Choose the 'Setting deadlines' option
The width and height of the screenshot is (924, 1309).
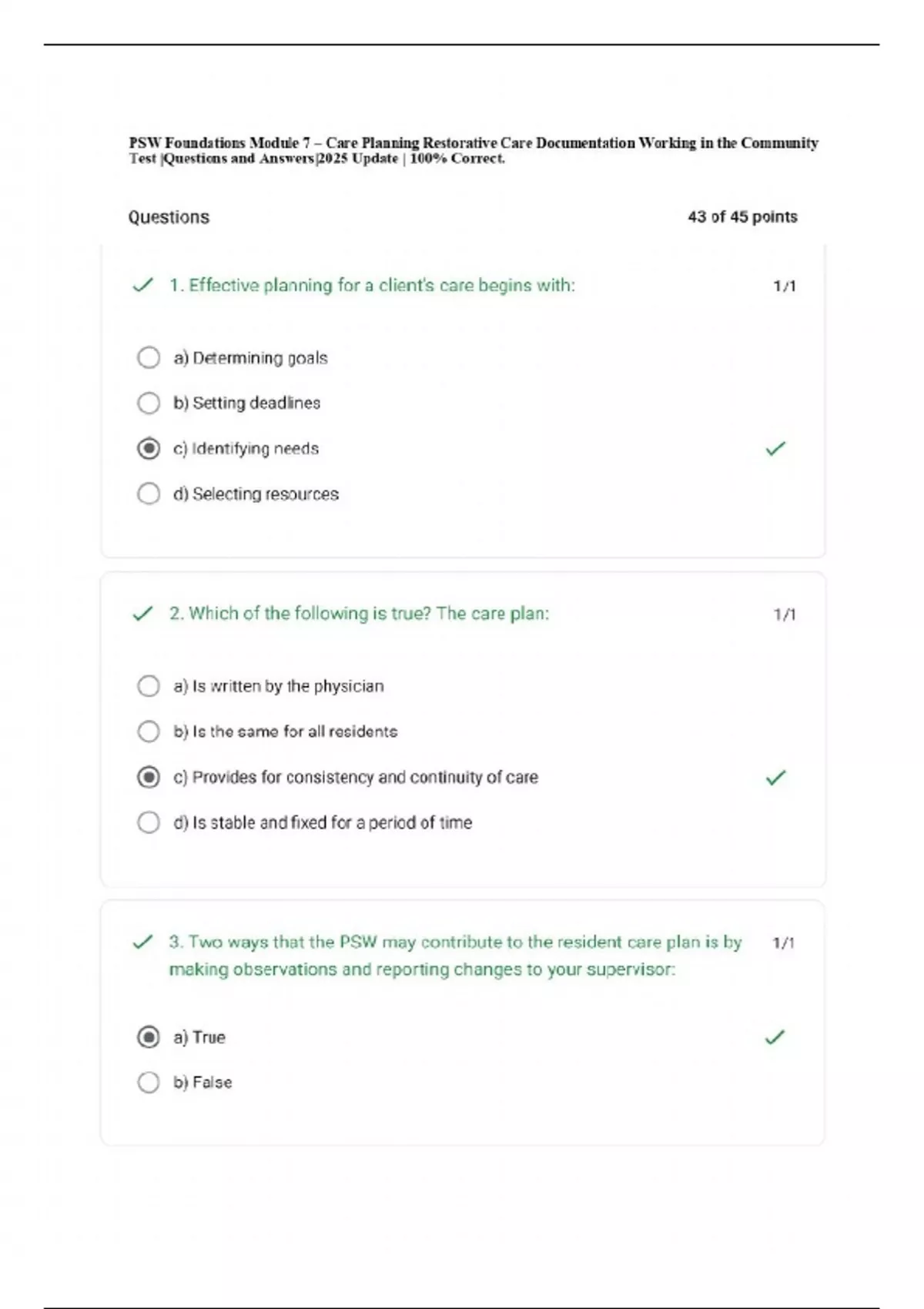(149, 403)
